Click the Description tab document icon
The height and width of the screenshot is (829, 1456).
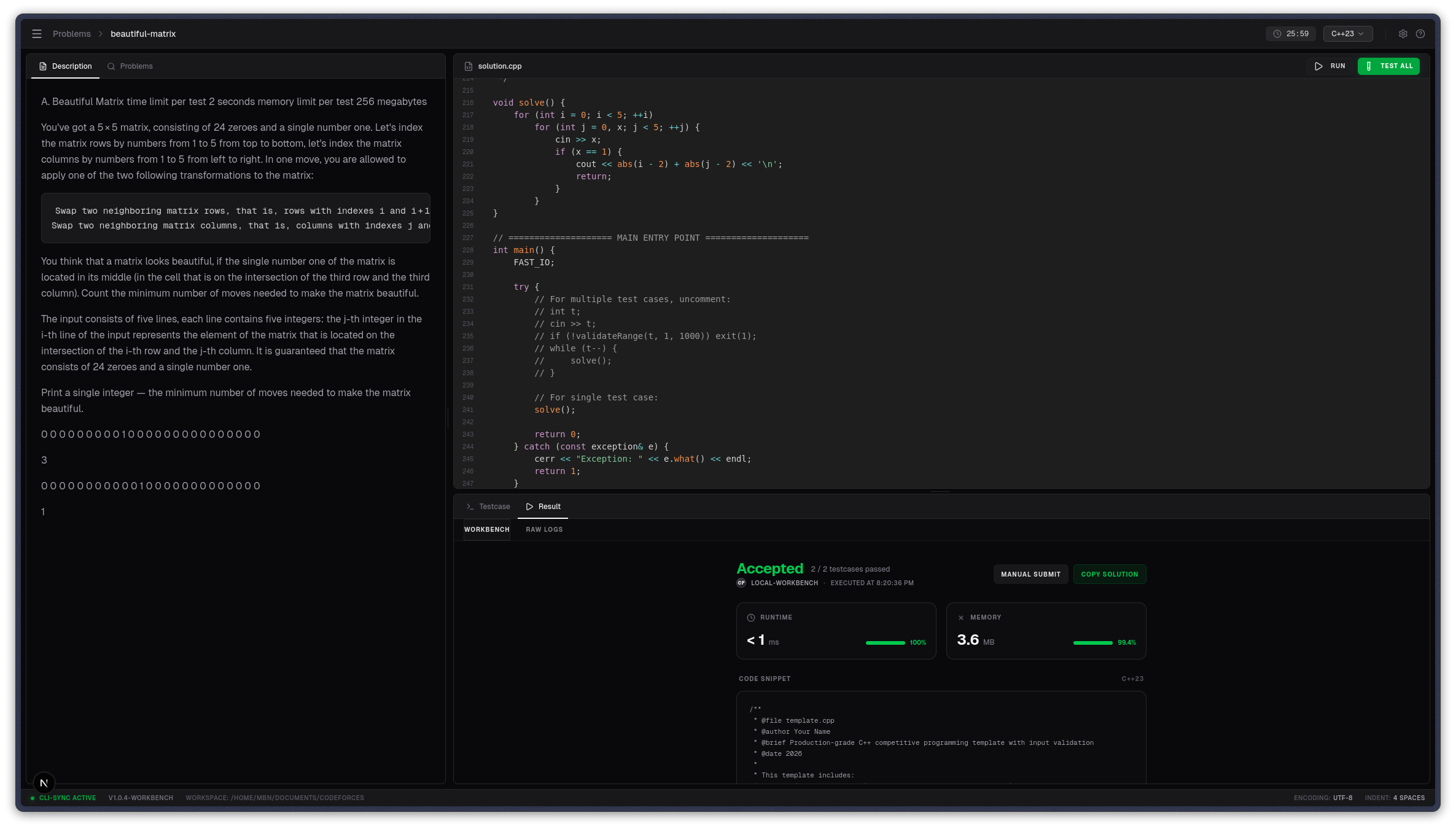point(43,66)
